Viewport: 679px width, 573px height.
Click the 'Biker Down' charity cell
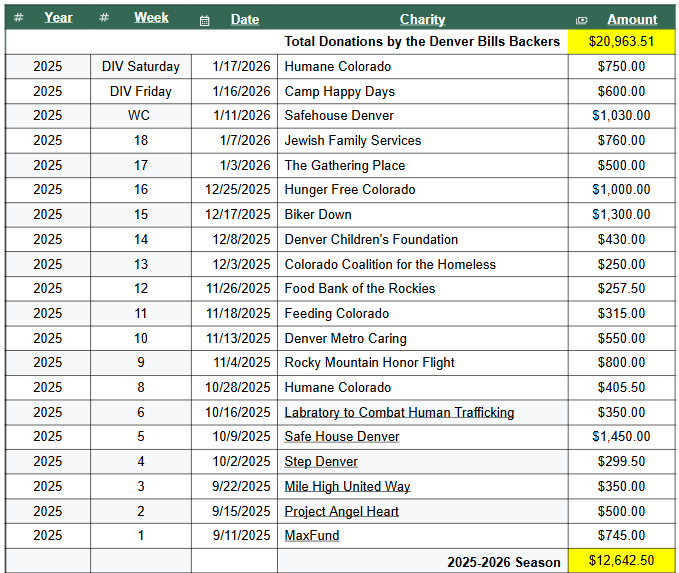(423, 215)
